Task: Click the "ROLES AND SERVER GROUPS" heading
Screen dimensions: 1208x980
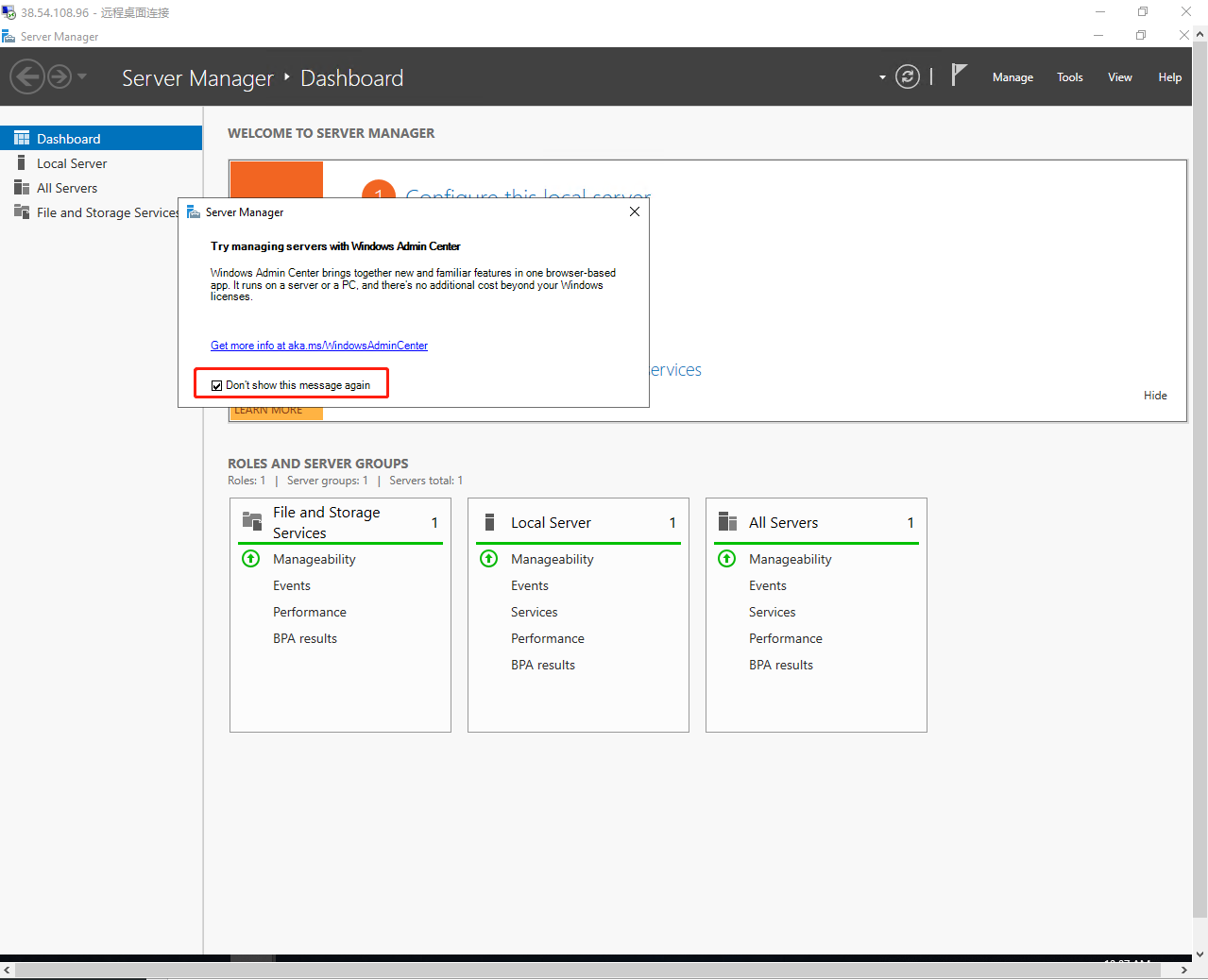Action: tap(318, 464)
